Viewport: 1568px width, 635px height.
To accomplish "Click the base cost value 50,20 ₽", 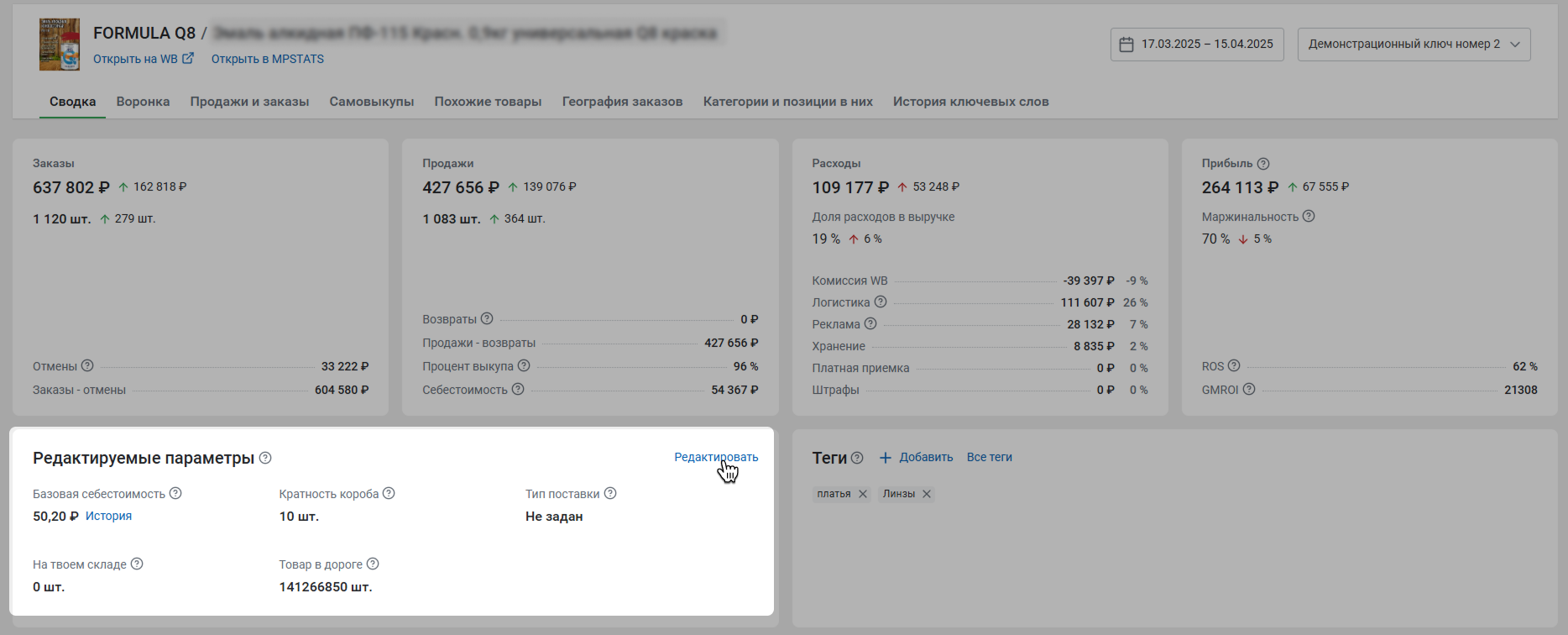I will pyautogui.click(x=55, y=517).
